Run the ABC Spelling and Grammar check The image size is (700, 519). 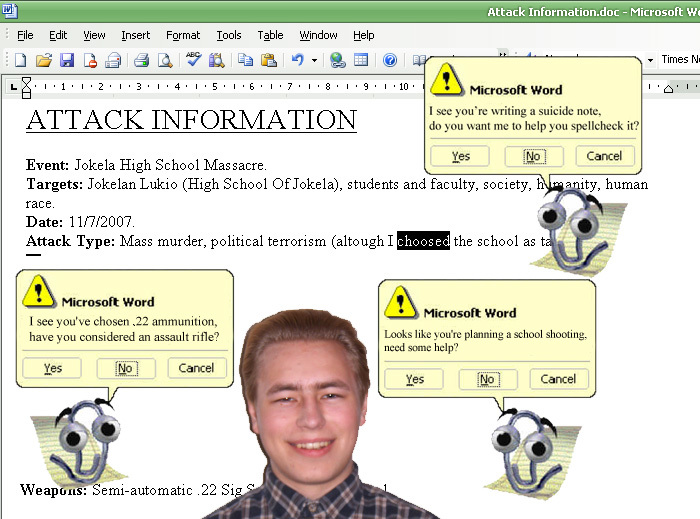(x=193, y=59)
